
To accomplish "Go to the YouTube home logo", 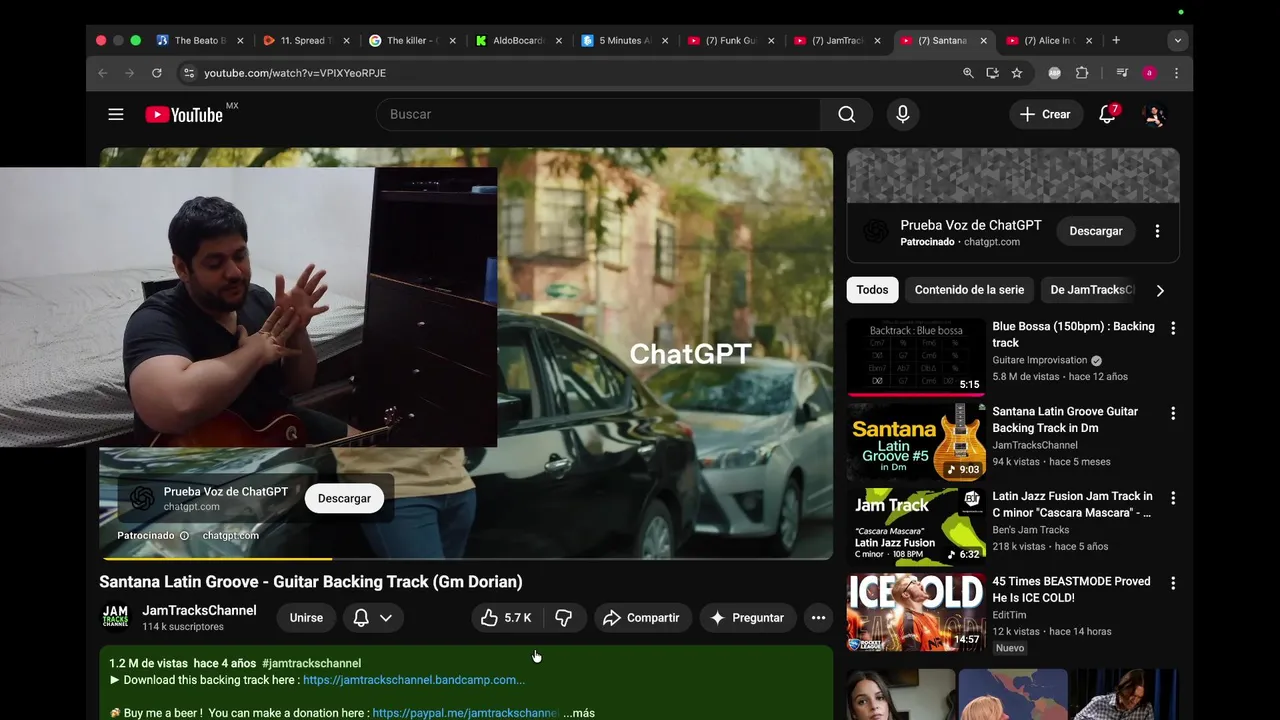I will [184, 114].
